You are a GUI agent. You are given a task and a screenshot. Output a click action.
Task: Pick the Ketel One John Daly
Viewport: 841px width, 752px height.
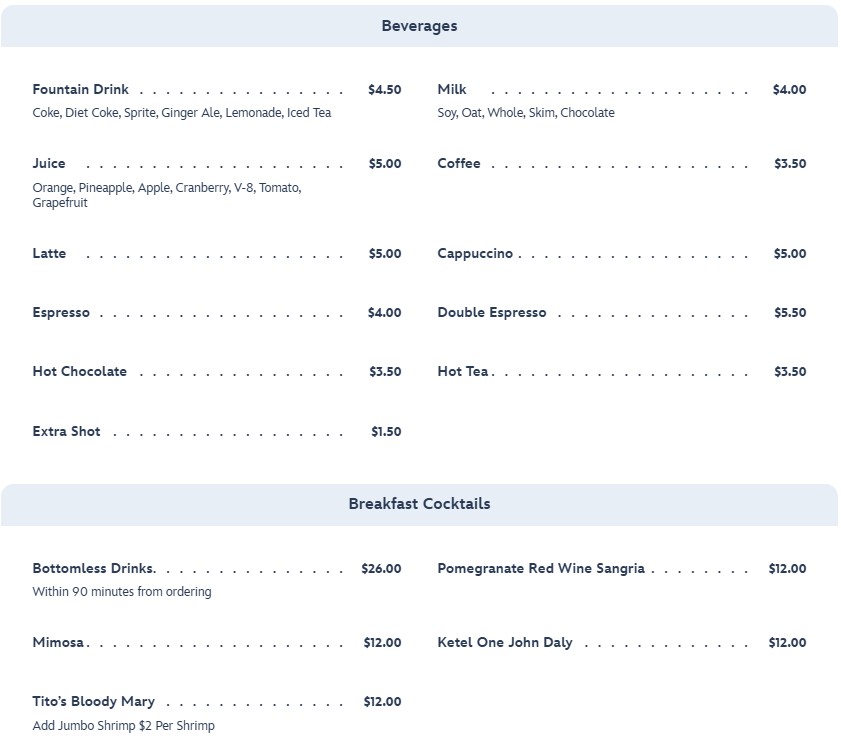point(505,643)
